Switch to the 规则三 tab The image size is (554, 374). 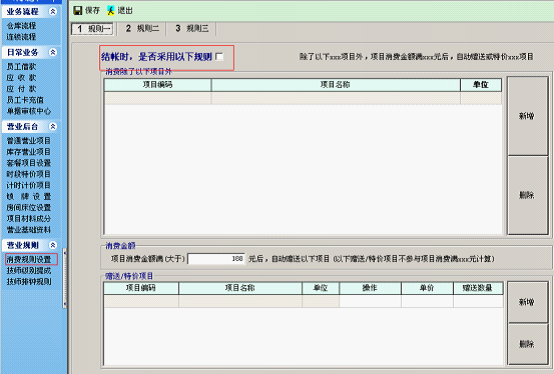pyautogui.click(x=191, y=29)
